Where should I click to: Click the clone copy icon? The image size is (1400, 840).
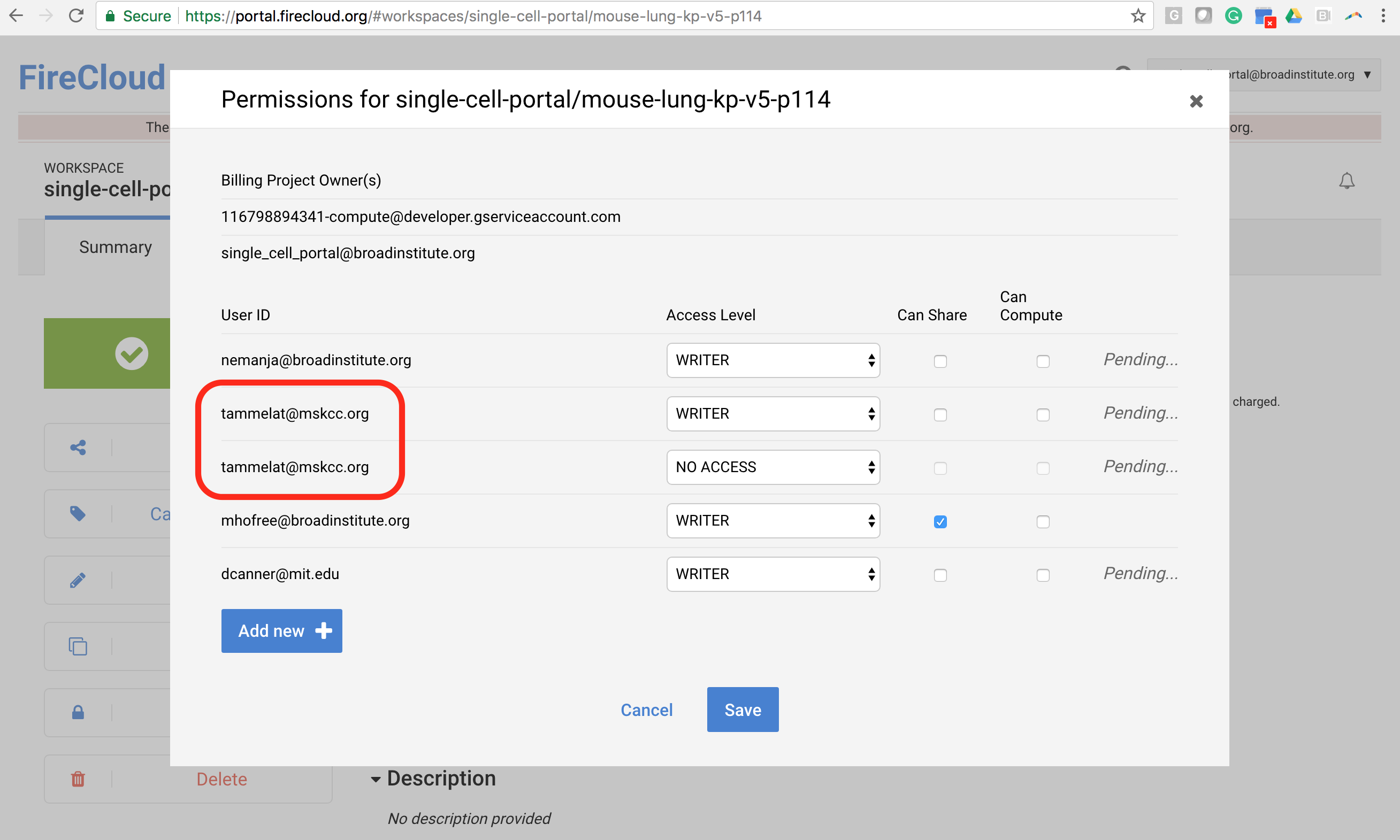pyautogui.click(x=78, y=646)
